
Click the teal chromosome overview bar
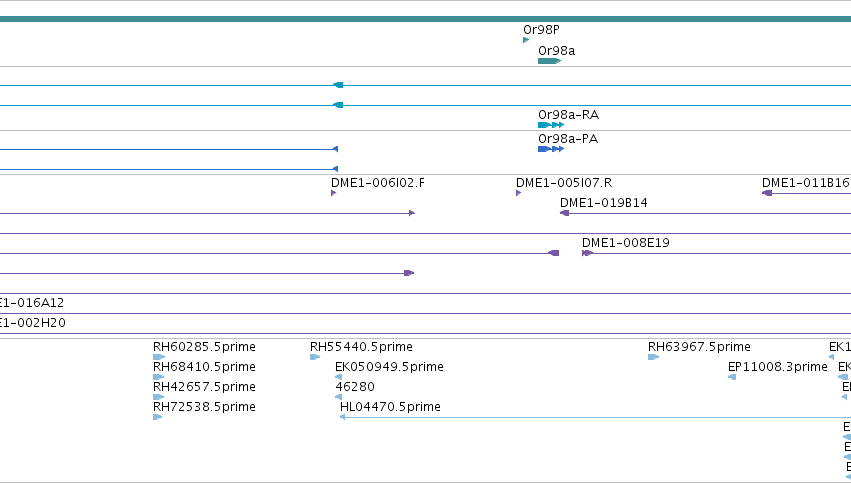426,19
